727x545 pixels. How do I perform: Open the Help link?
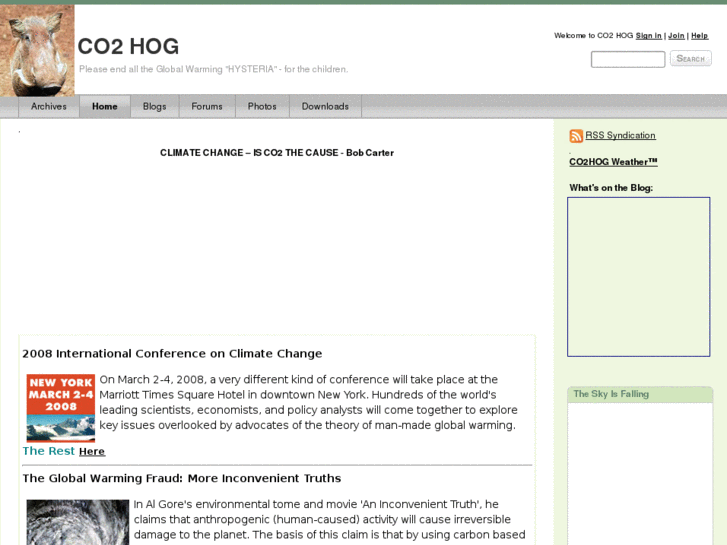click(700, 36)
